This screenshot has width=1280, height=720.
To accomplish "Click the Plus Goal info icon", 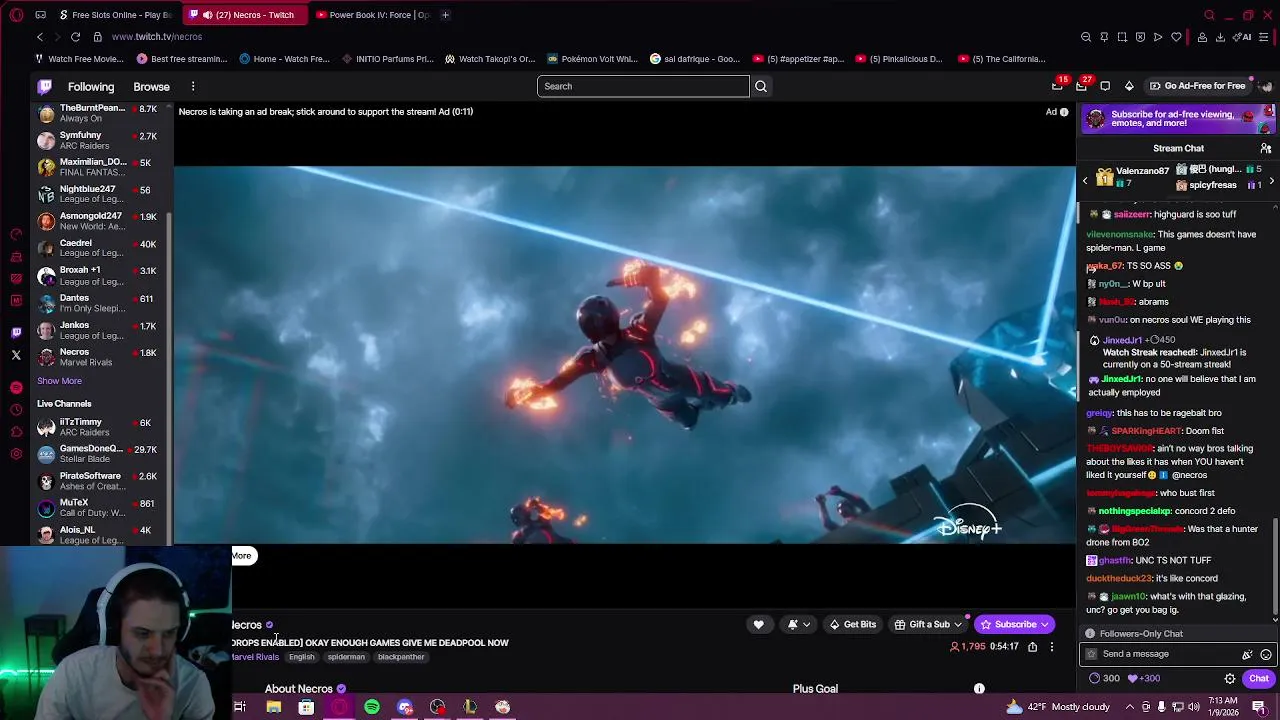I will 979,689.
